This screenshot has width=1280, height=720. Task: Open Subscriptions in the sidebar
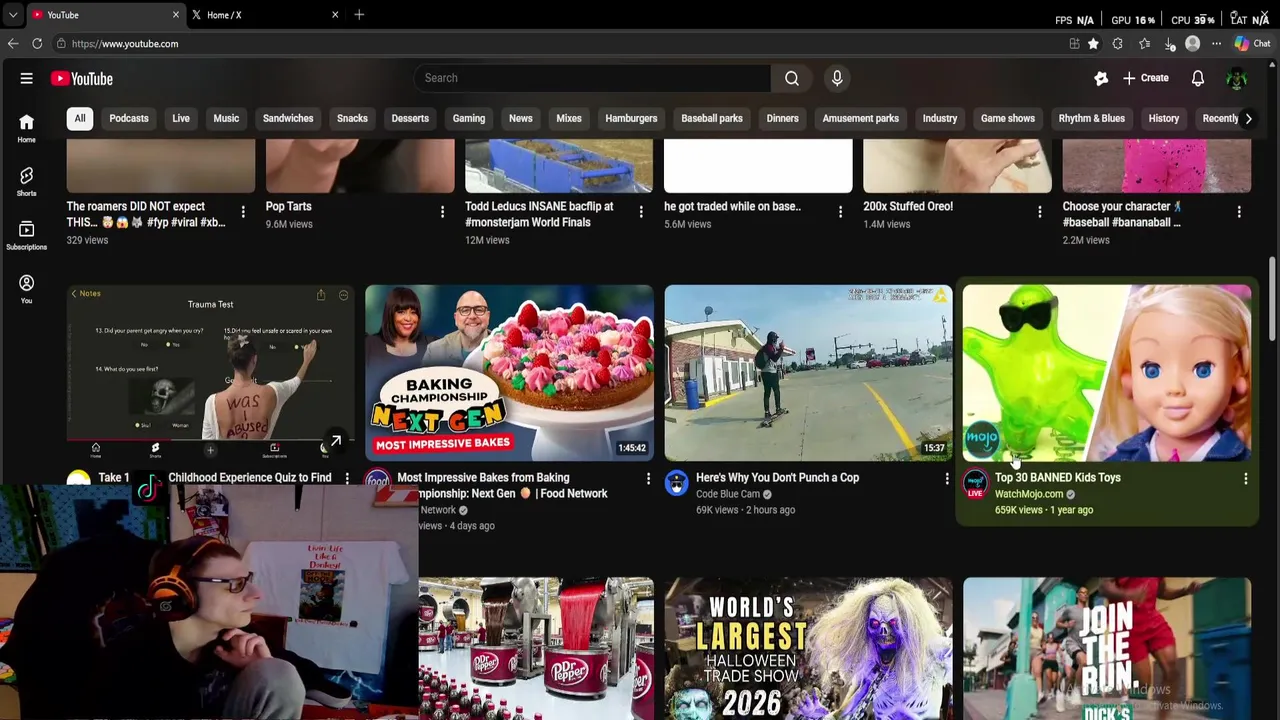pyautogui.click(x=27, y=235)
